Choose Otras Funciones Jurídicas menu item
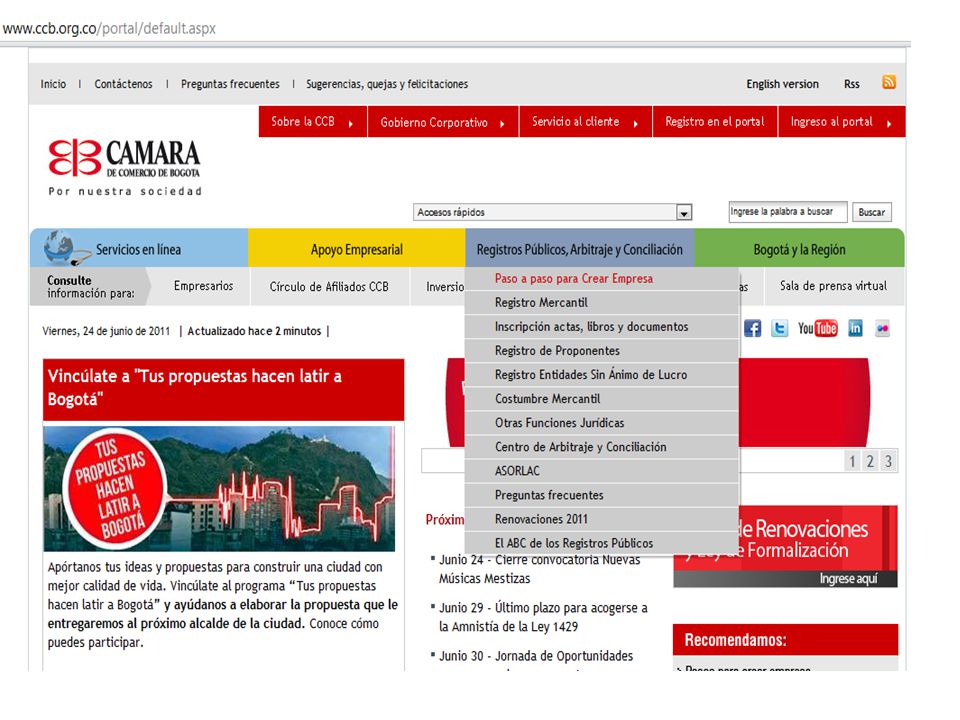This screenshot has height=720, width=960. tap(602, 423)
